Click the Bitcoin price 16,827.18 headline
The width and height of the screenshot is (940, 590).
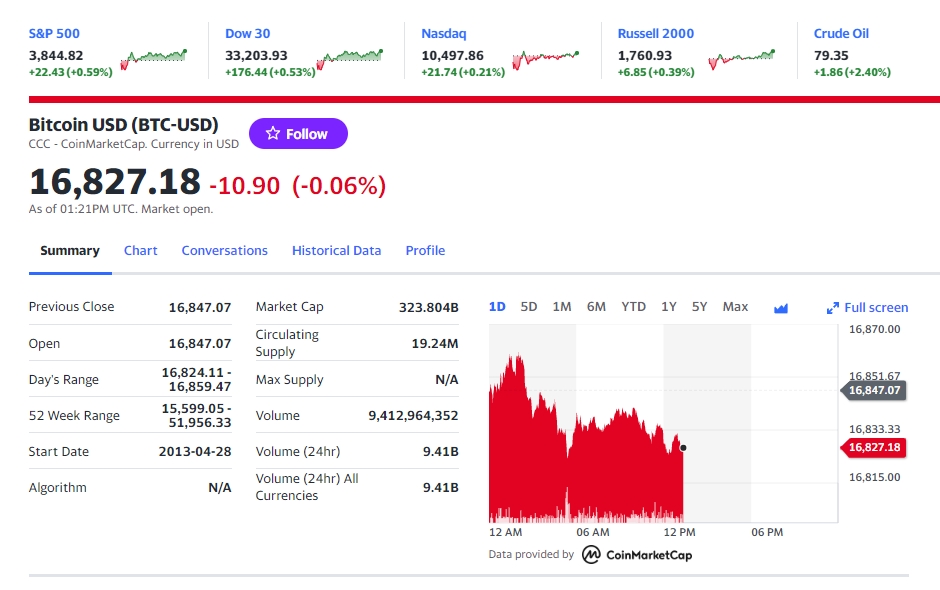[115, 182]
